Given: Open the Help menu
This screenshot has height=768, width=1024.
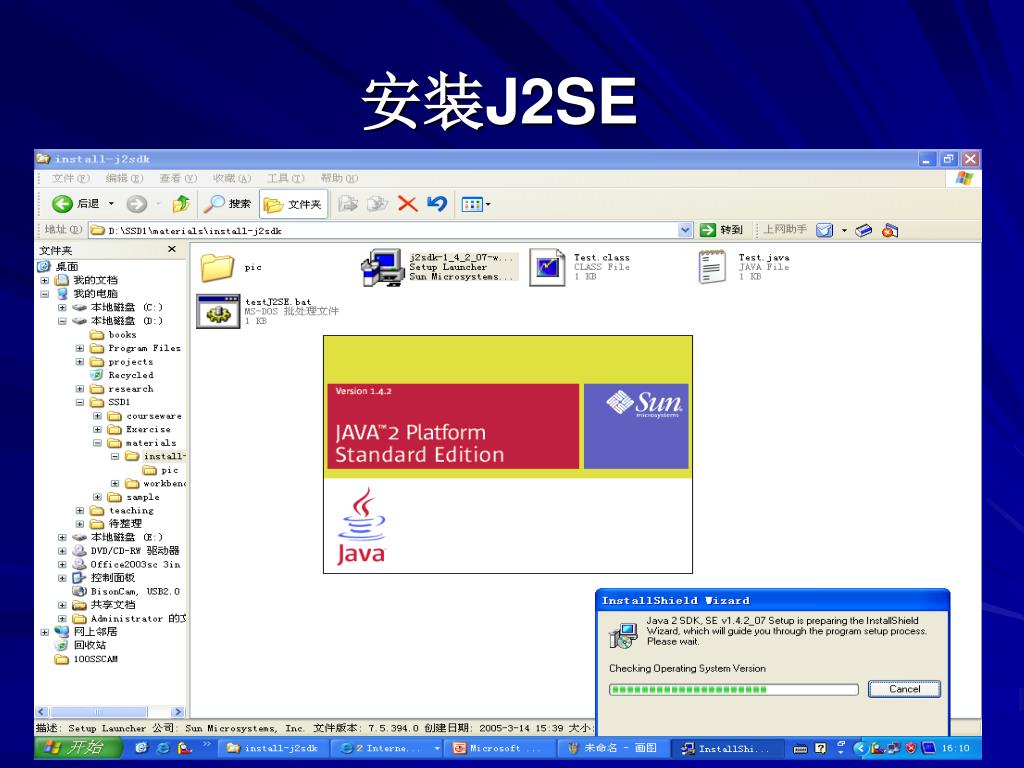Looking at the screenshot, I should pyautogui.click(x=339, y=178).
